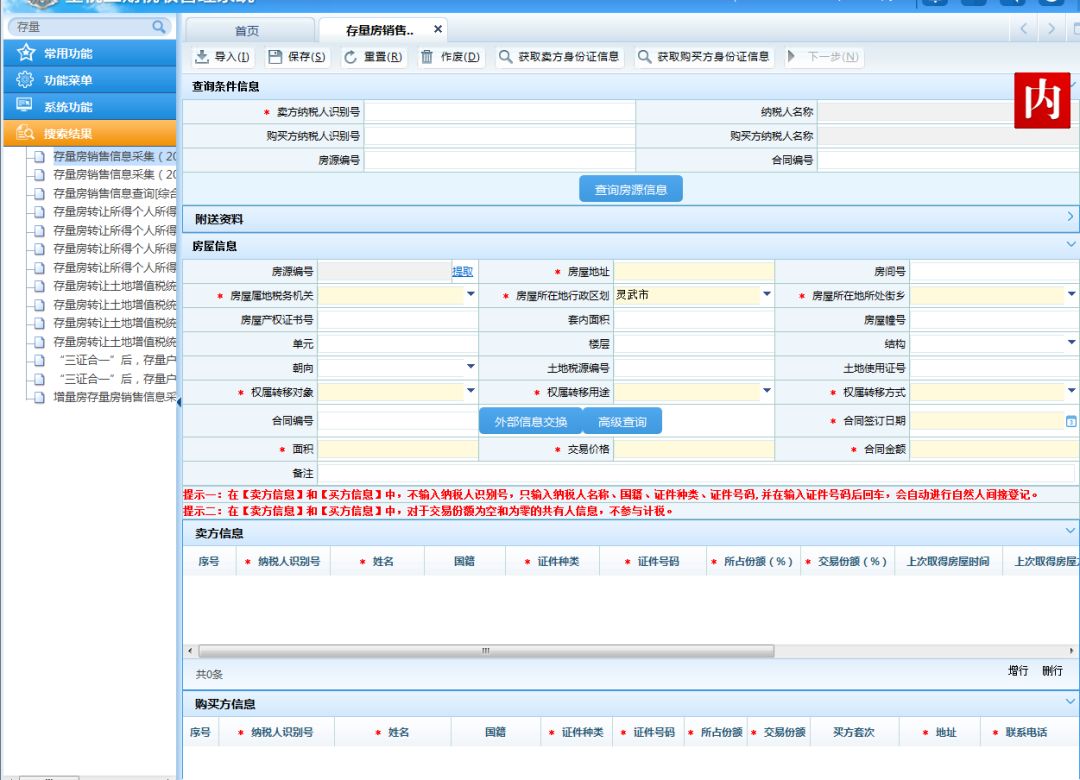
Task: Open 权属转移用途 dropdown
Action: pyautogui.click(x=767, y=391)
